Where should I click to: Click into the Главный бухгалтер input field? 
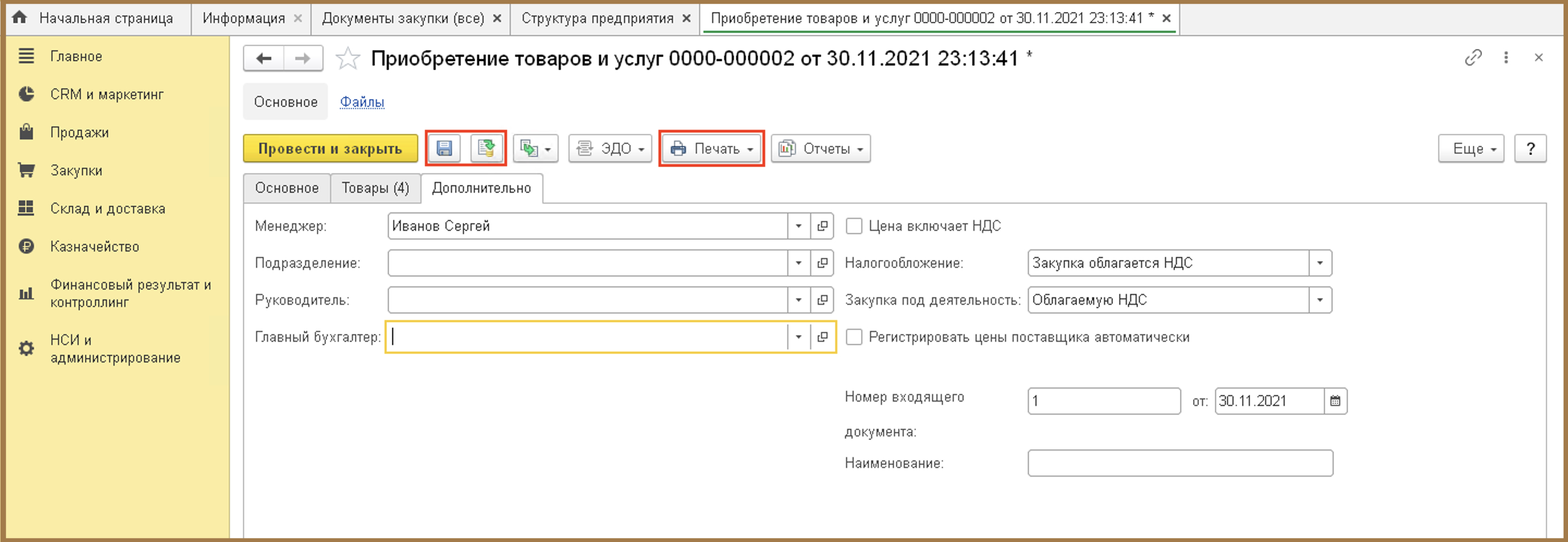[x=588, y=337]
